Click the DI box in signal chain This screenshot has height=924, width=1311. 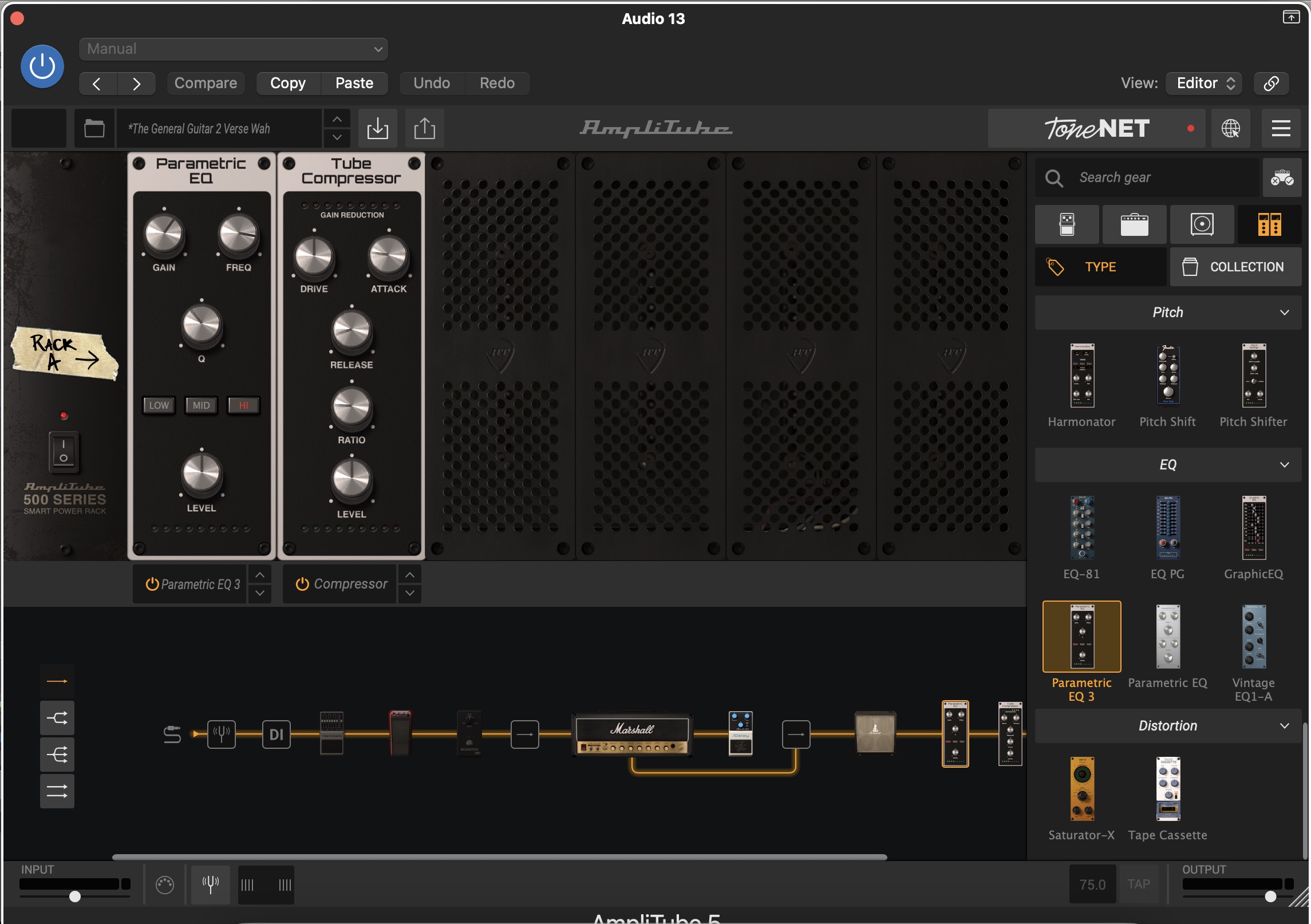pyautogui.click(x=277, y=735)
